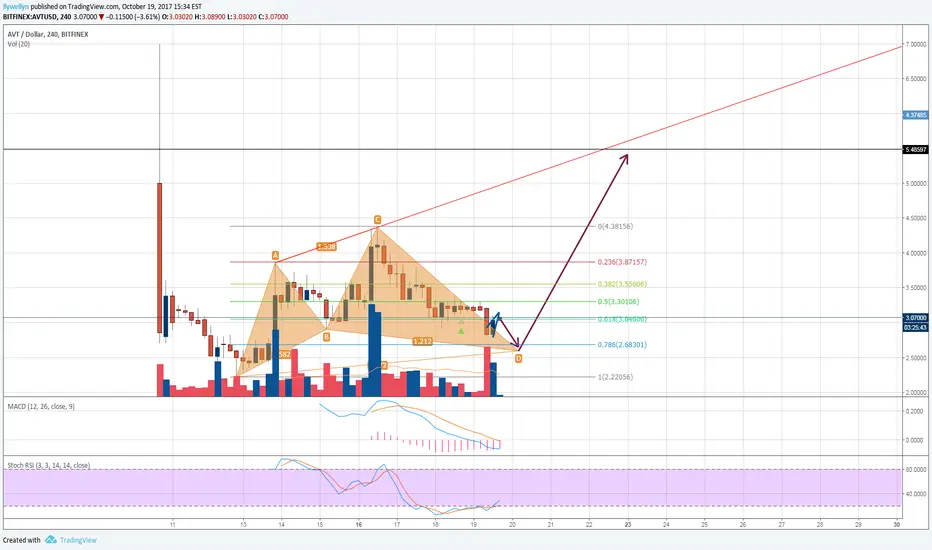Select the 0.382(3.55606) Fibonacci level label
The width and height of the screenshot is (932, 550).
pos(622,284)
